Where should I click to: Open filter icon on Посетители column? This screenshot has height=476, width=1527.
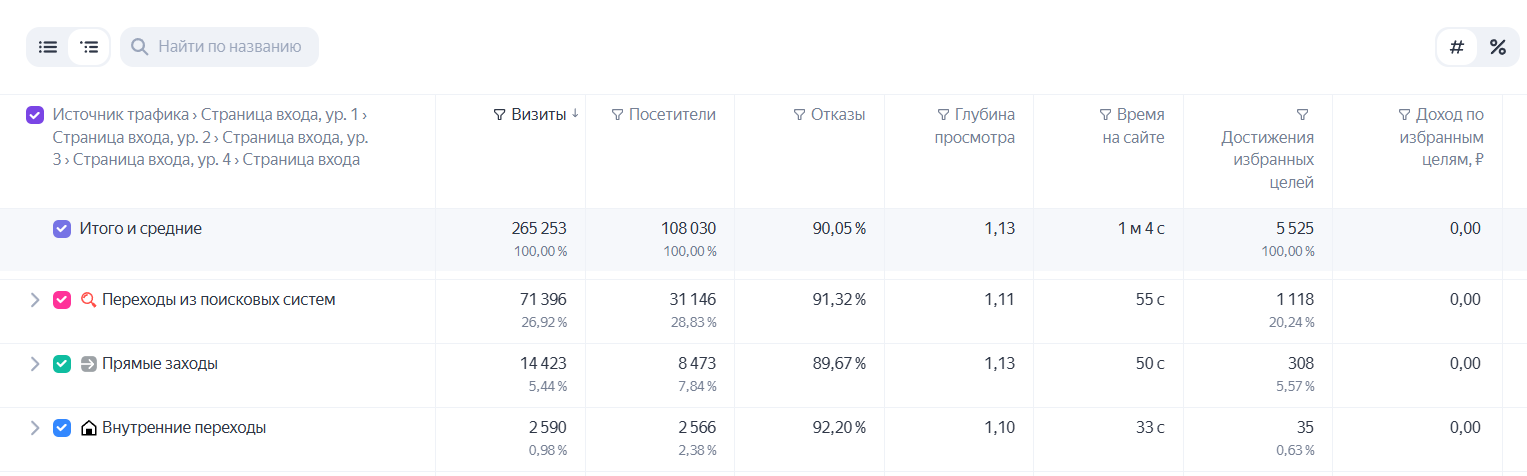(x=617, y=115)
